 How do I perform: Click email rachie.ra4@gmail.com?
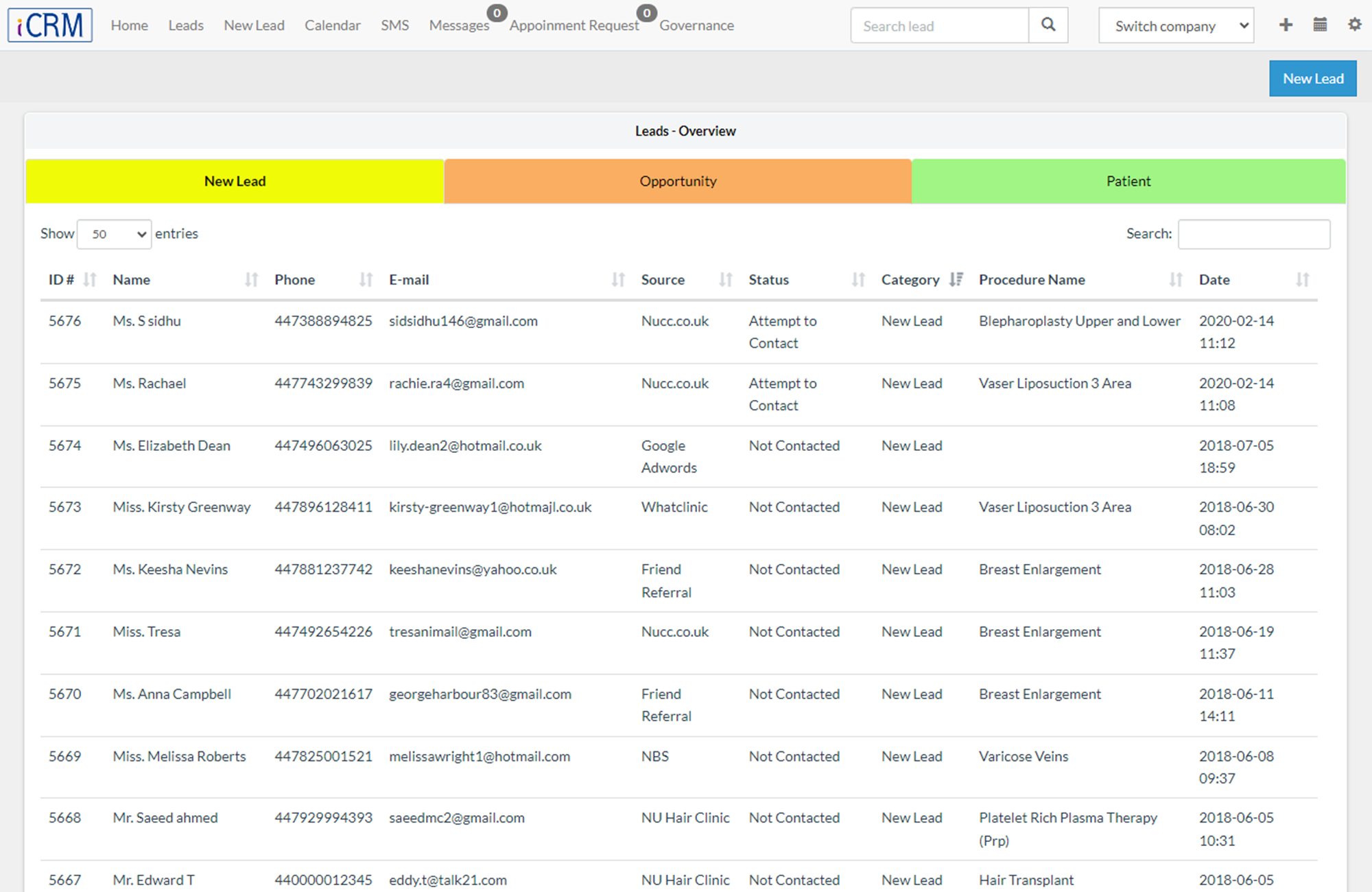coord(456,384)
